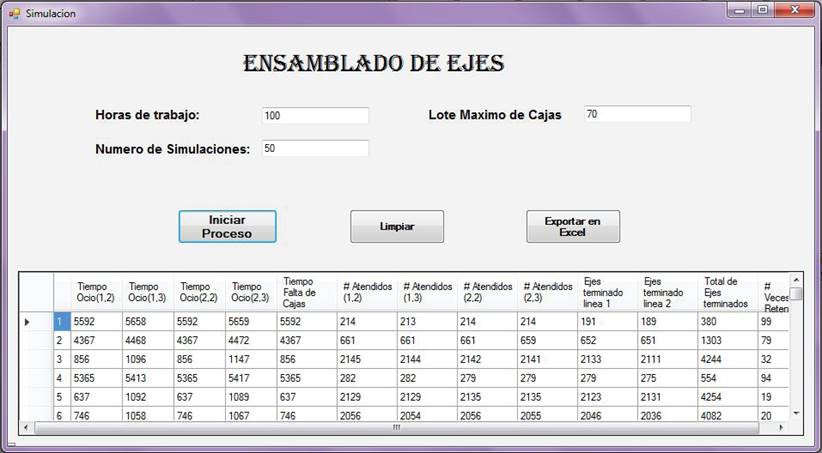Click the Tiempo Falta de Cajas header
This screenshot has height=453, width=822.
(x=305, y=291)
